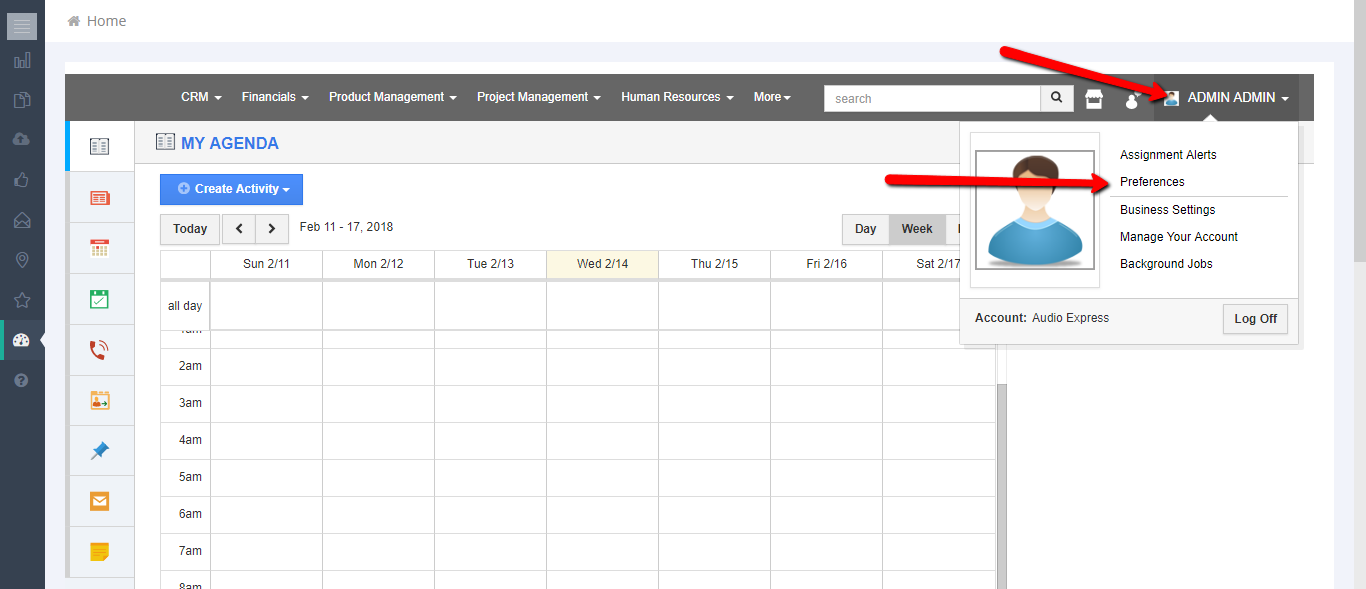
Task: Open the blue pushpin icon in agenda sidebar
Action: (99, 451)
